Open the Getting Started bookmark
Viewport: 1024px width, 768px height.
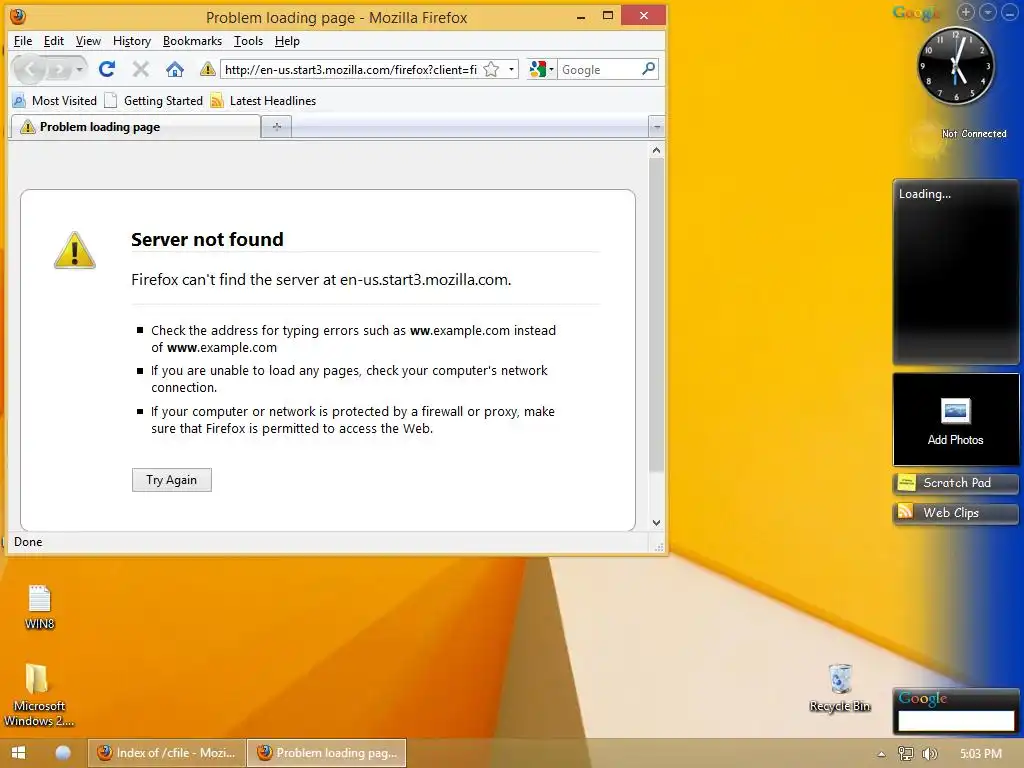pyautogui.click(x=154, y=101)
